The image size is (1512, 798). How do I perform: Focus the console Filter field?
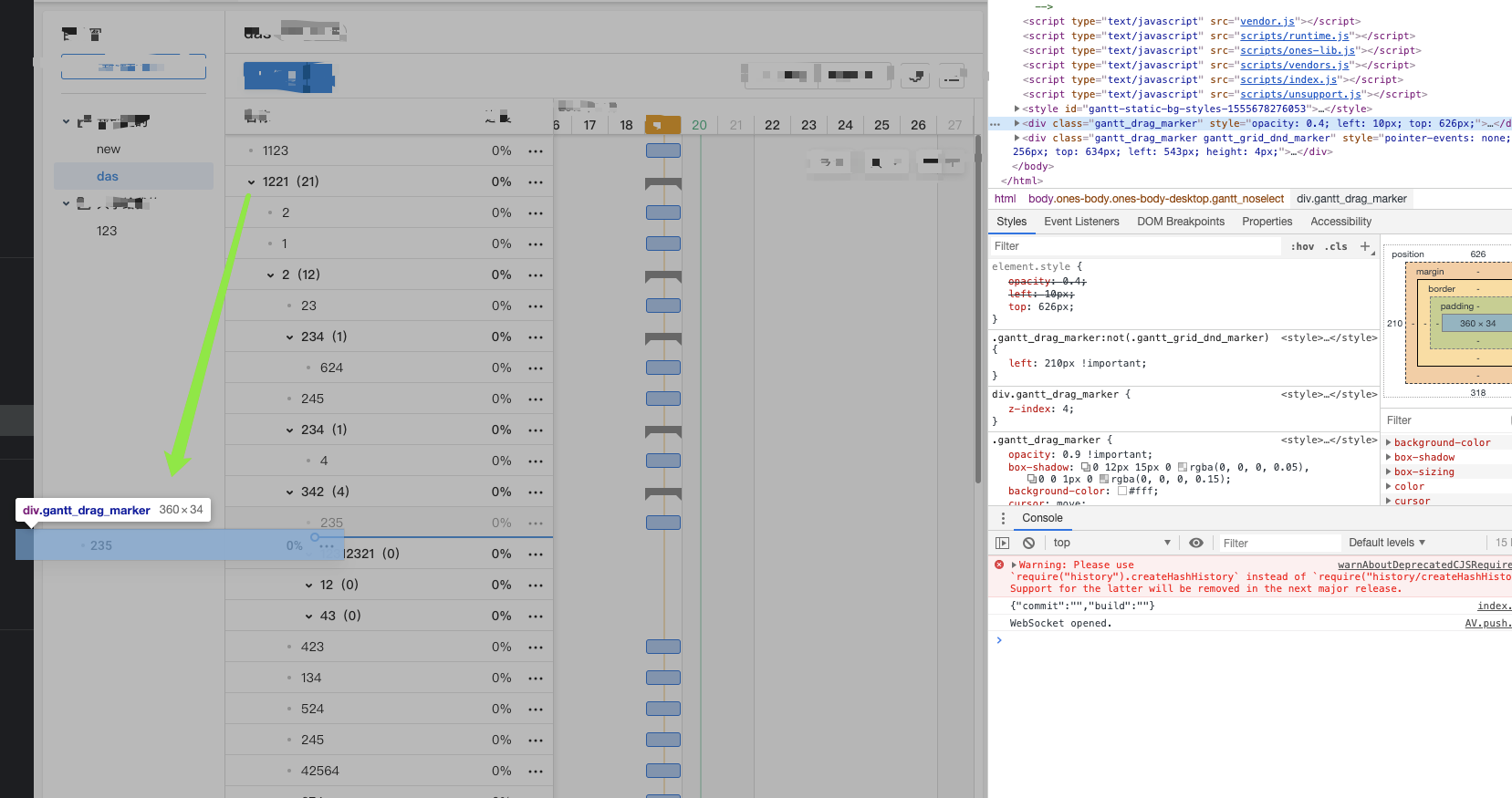[1279, 543]
